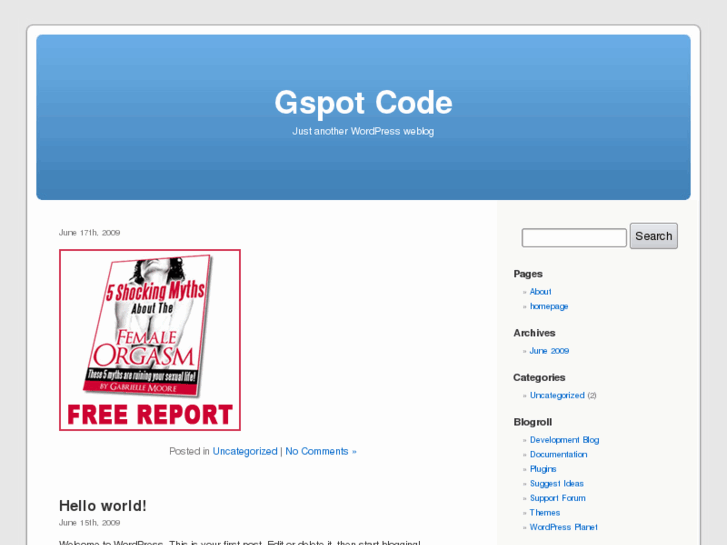Open Uncategorized link after 'Posted in'
Screen dimensions: 727x545
click(245, 451)
